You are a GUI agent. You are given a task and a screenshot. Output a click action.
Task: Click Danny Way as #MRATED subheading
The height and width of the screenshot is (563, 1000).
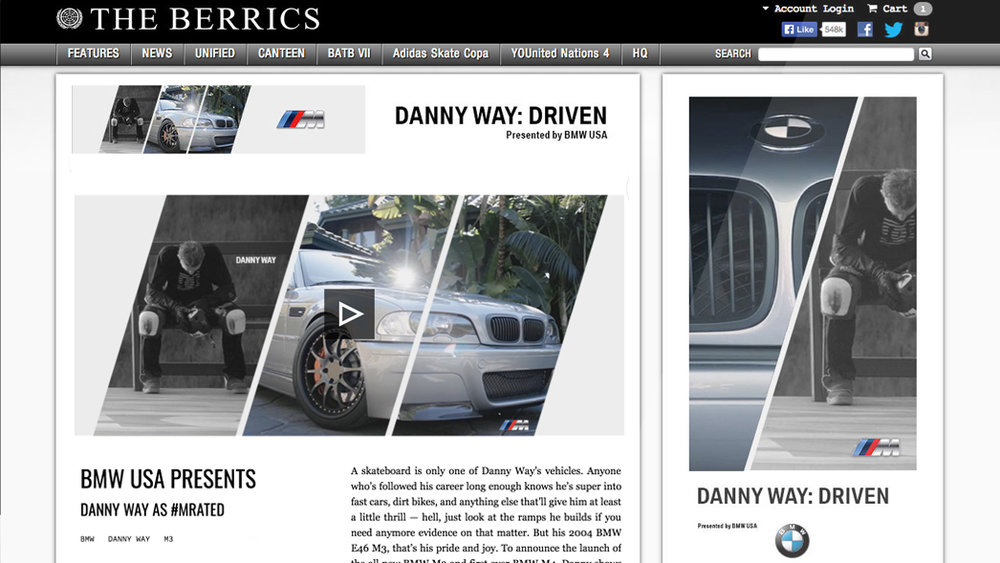tap(152, 510)
